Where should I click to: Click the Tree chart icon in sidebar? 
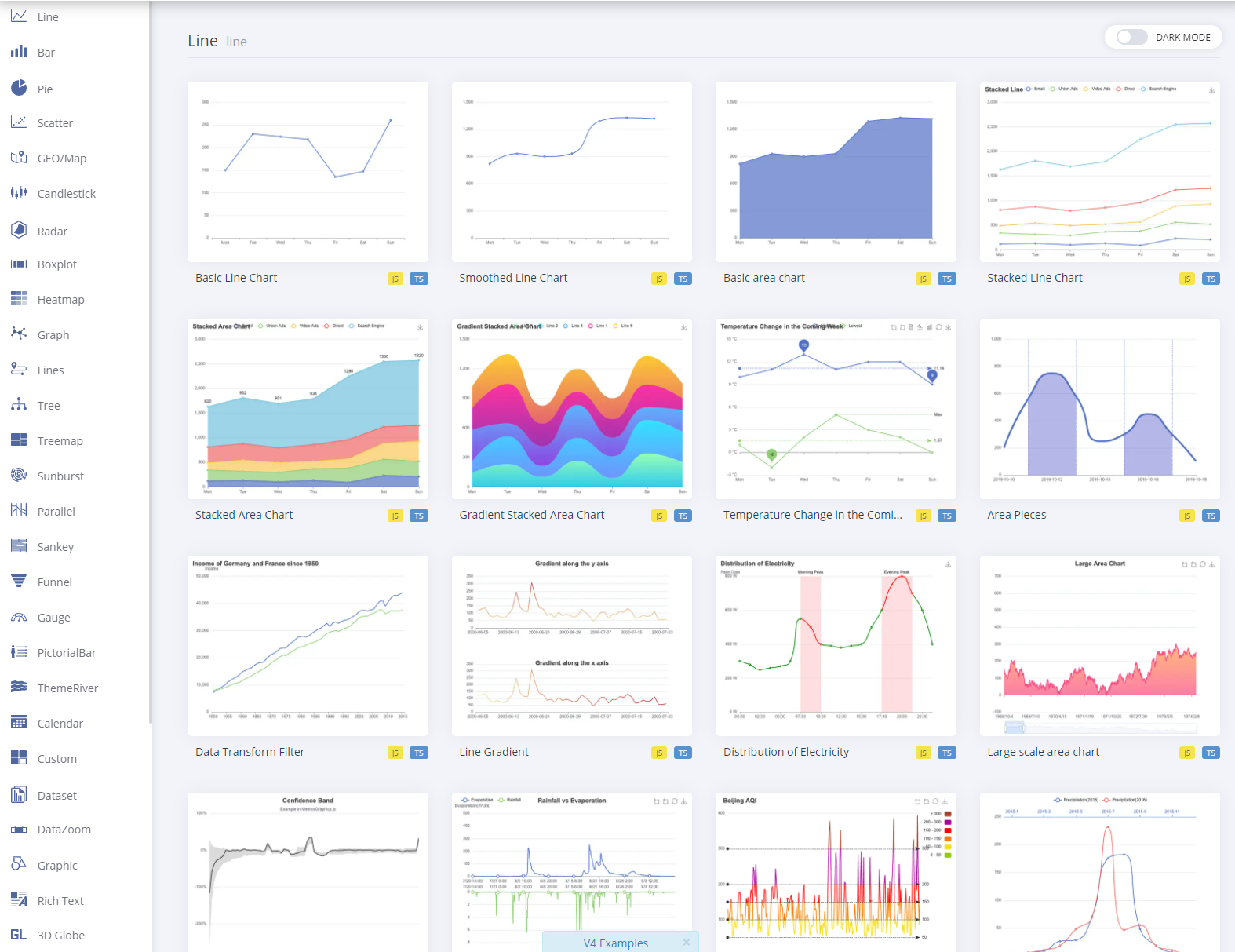[x=19, y=405]
